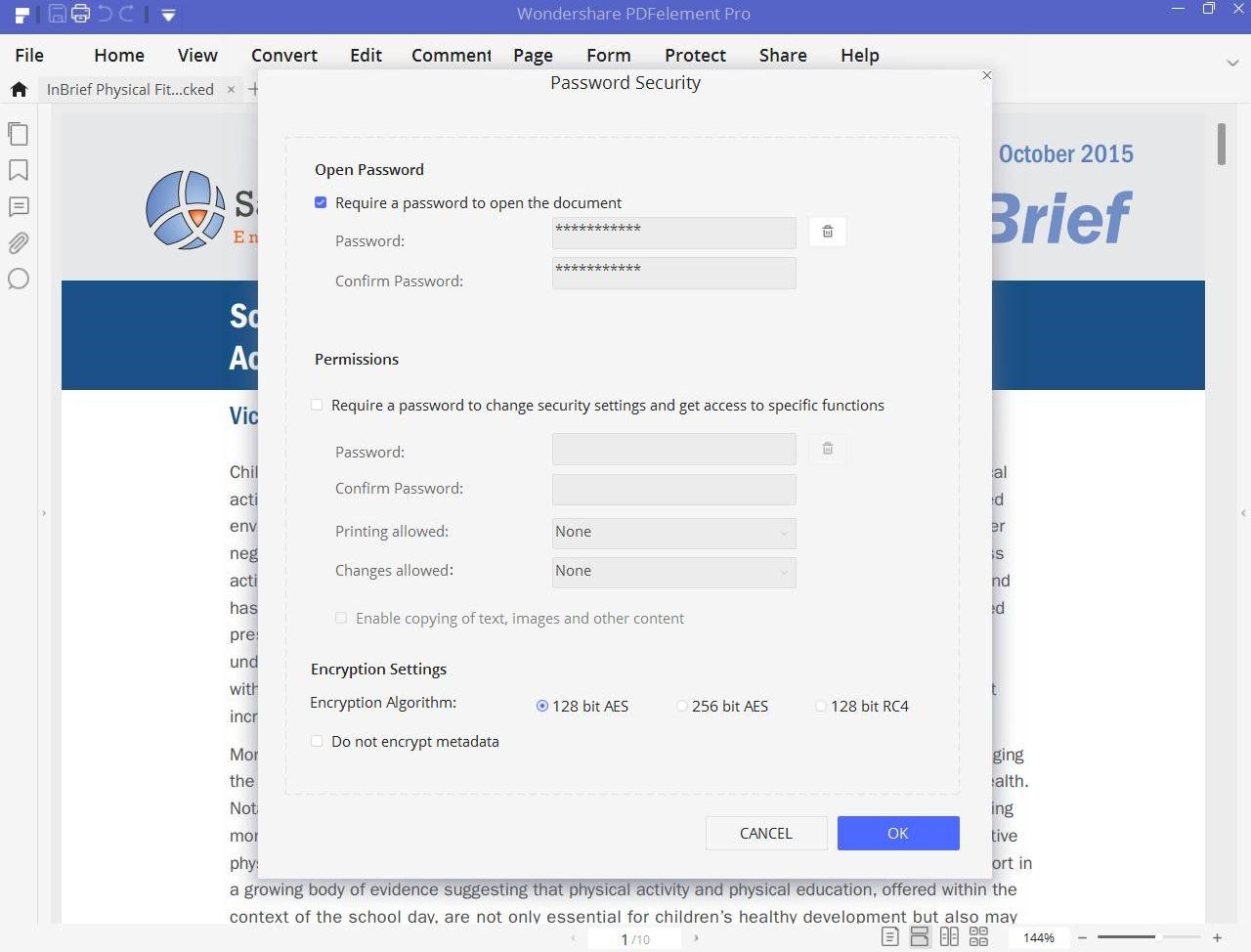The image size is (1251, 952).
Task: Add a new tab with plus icon
Action: coord(253,89)
